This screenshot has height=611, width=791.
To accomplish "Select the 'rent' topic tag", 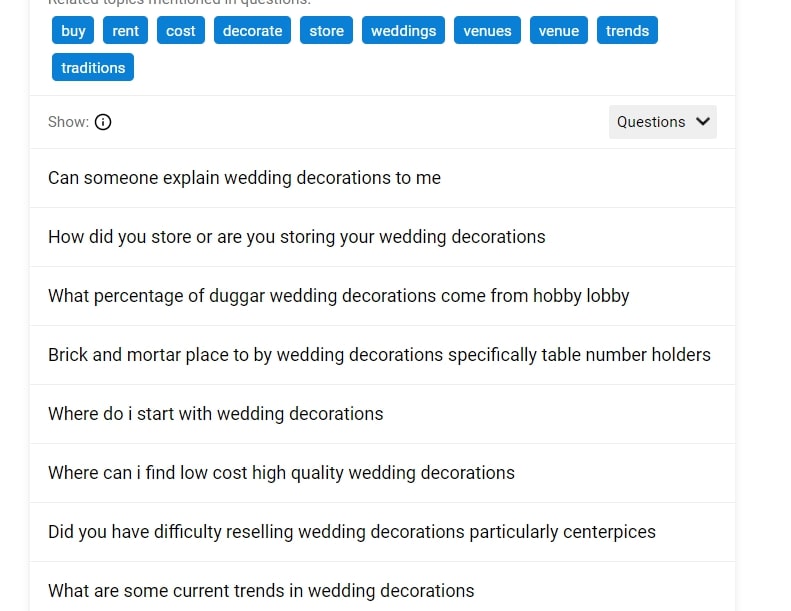I will [125, 30].
